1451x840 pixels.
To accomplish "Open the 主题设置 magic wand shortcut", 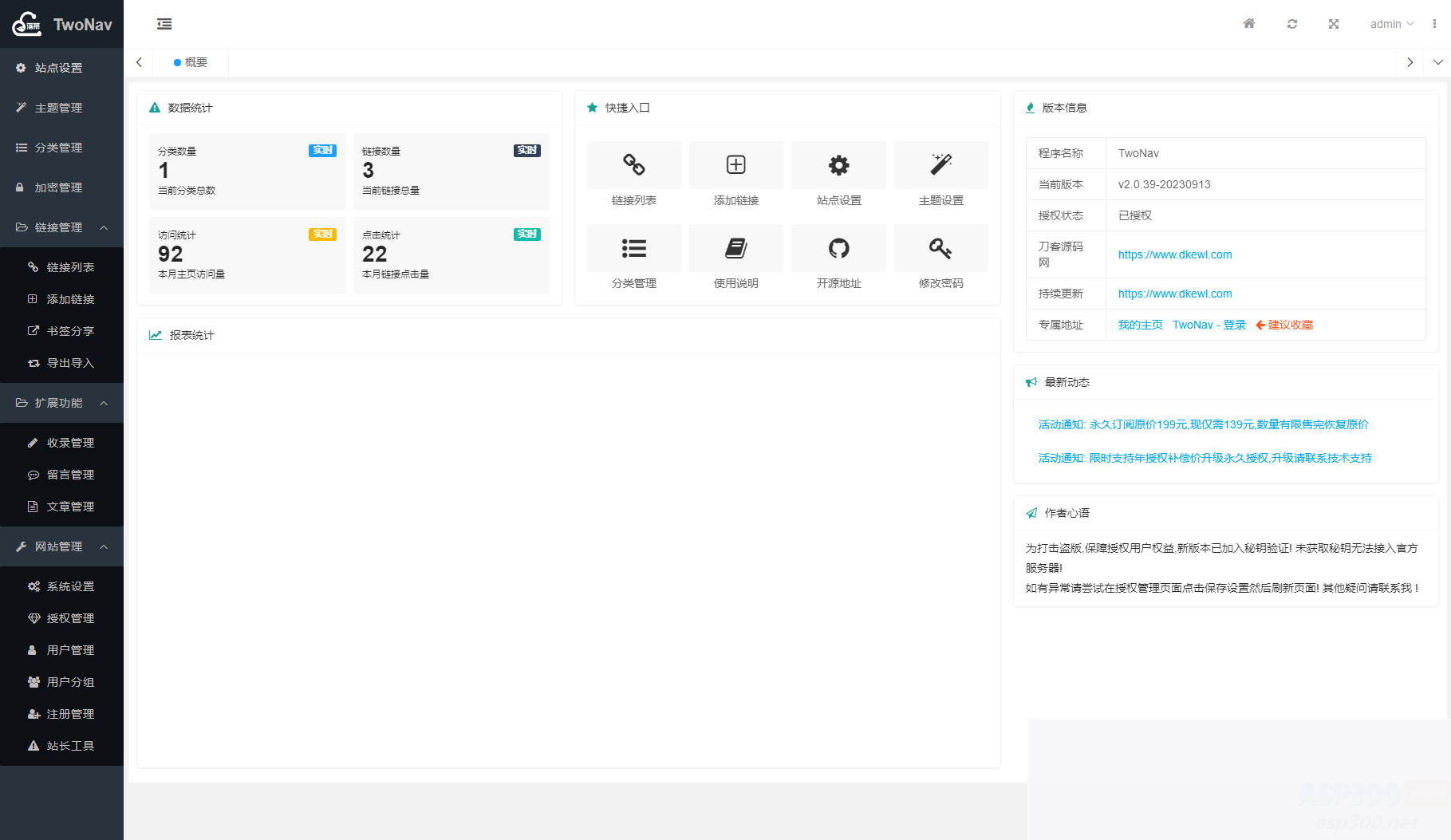I will pos(941,165).
